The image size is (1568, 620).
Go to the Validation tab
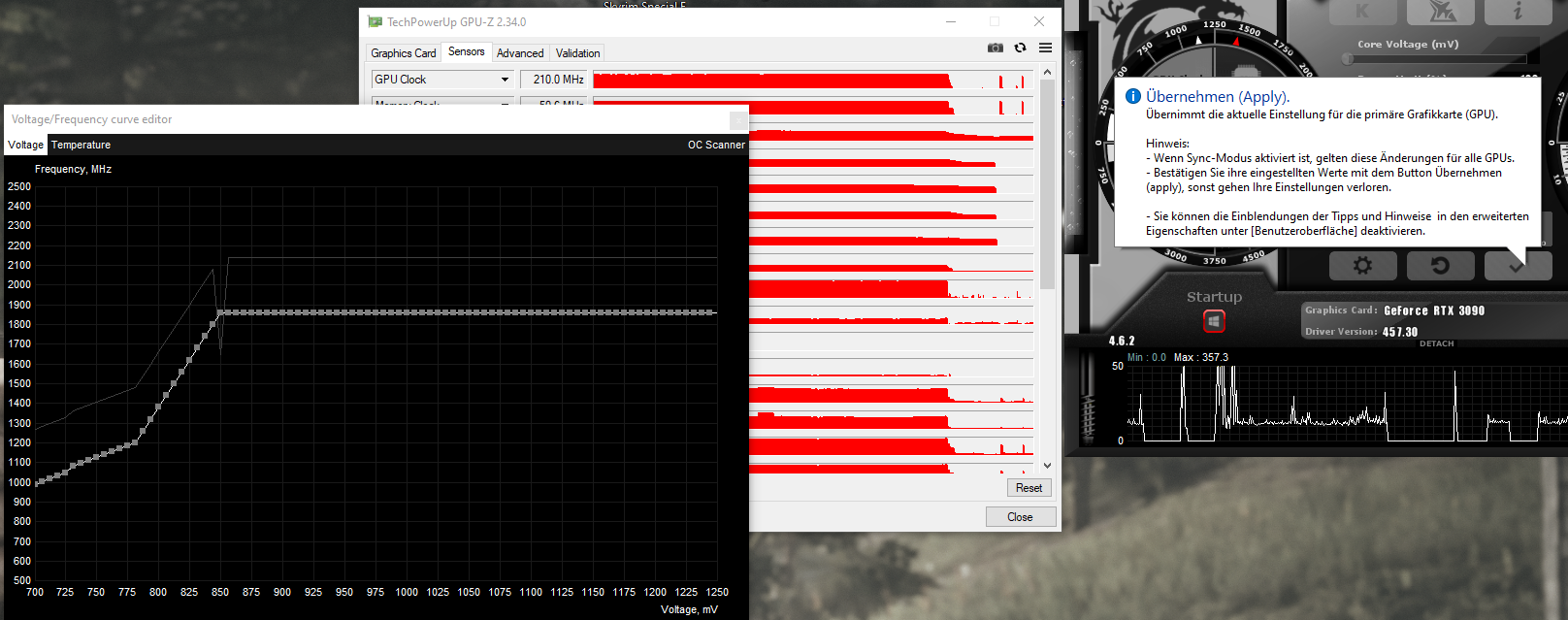(577, 53)
